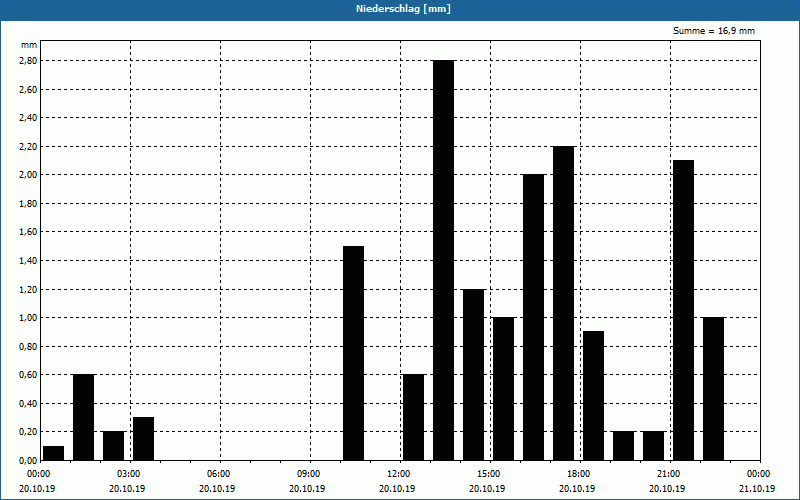
Task: Click the 0,20 y-axis value
Action: click(x=28, y=432)
